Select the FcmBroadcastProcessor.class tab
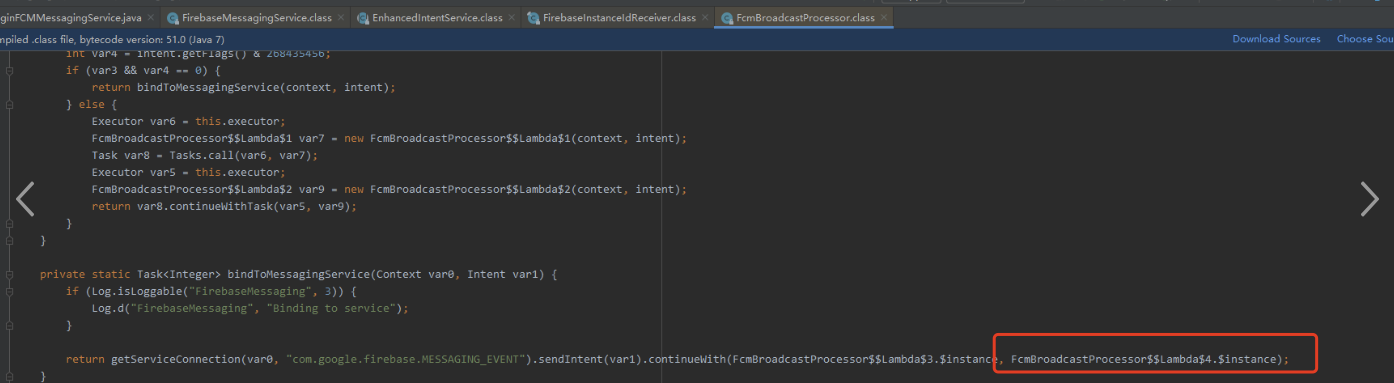1394x383 pixels. [803, 18]
